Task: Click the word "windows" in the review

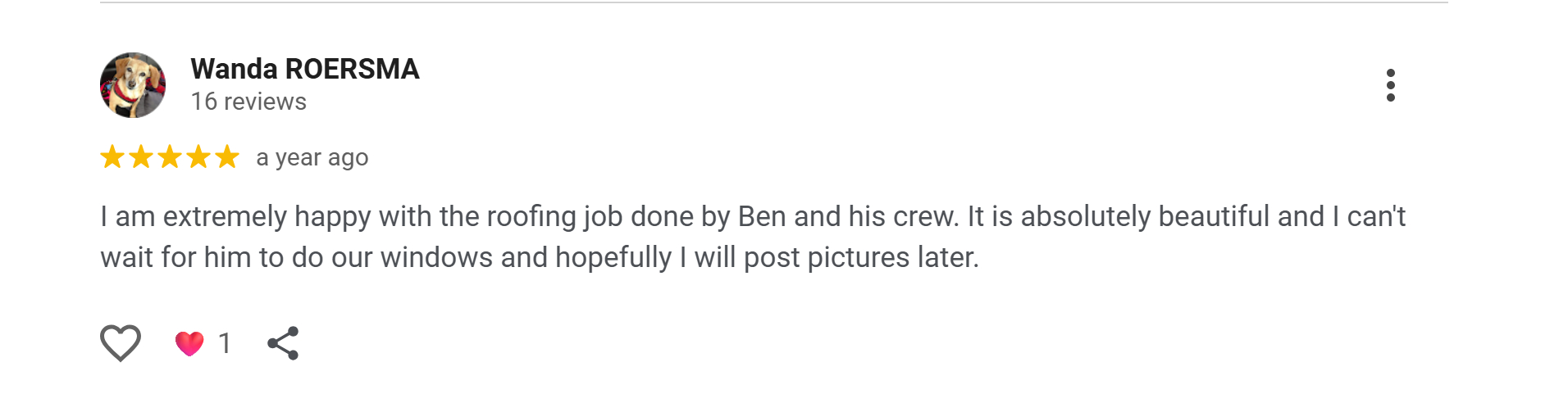Action: (436, 257)
